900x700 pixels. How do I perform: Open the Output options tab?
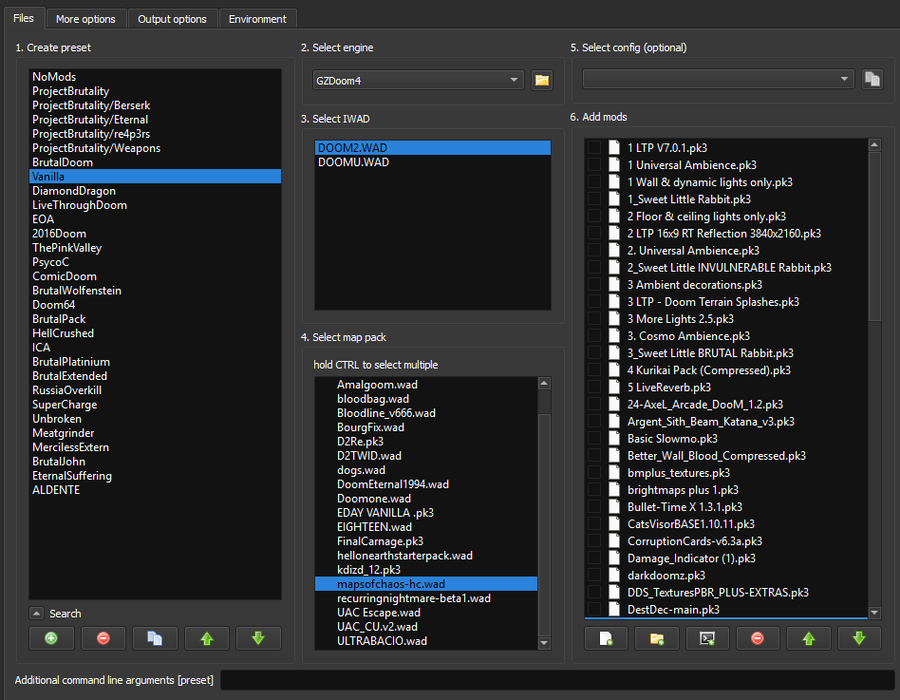point(172,19)
